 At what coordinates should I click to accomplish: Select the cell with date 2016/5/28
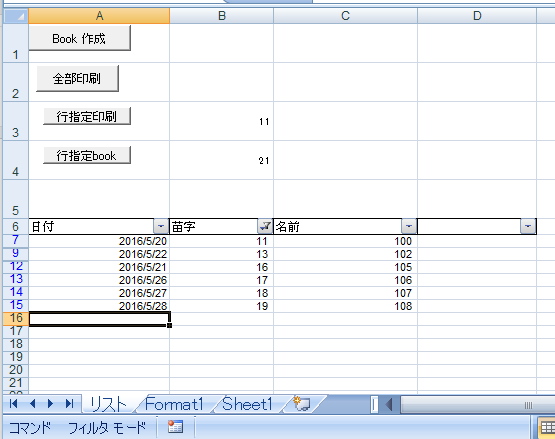point(99,306)
